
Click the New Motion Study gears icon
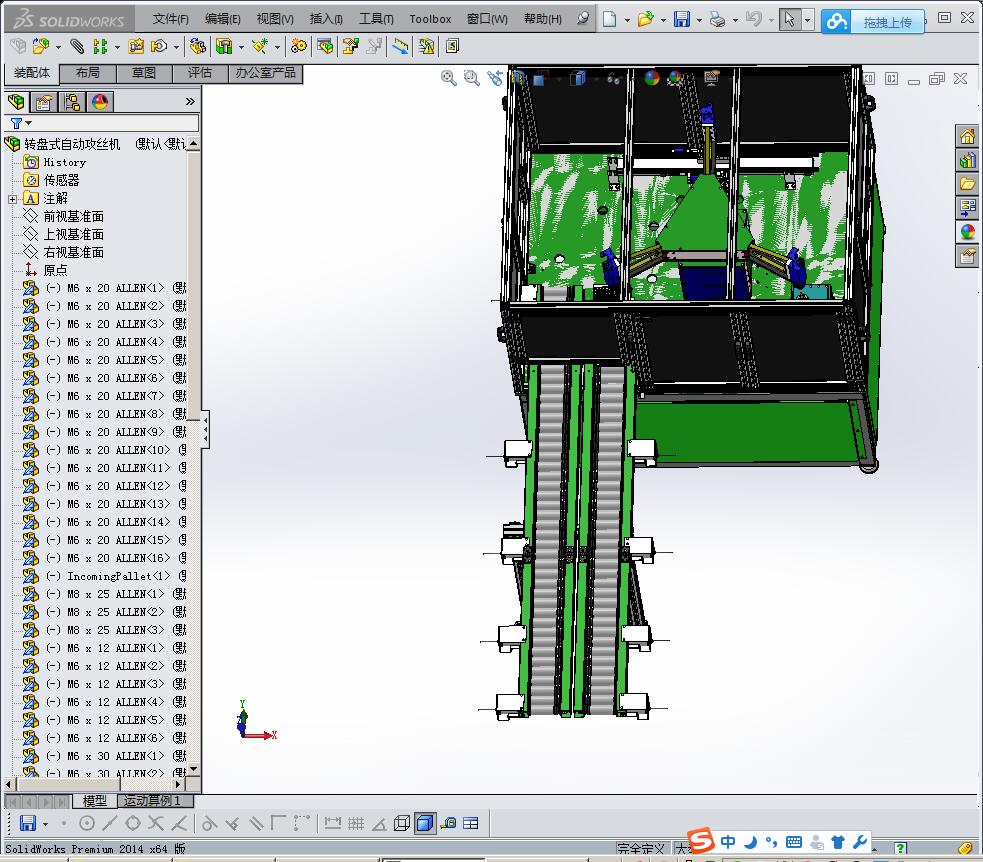[x=299, y=46]
